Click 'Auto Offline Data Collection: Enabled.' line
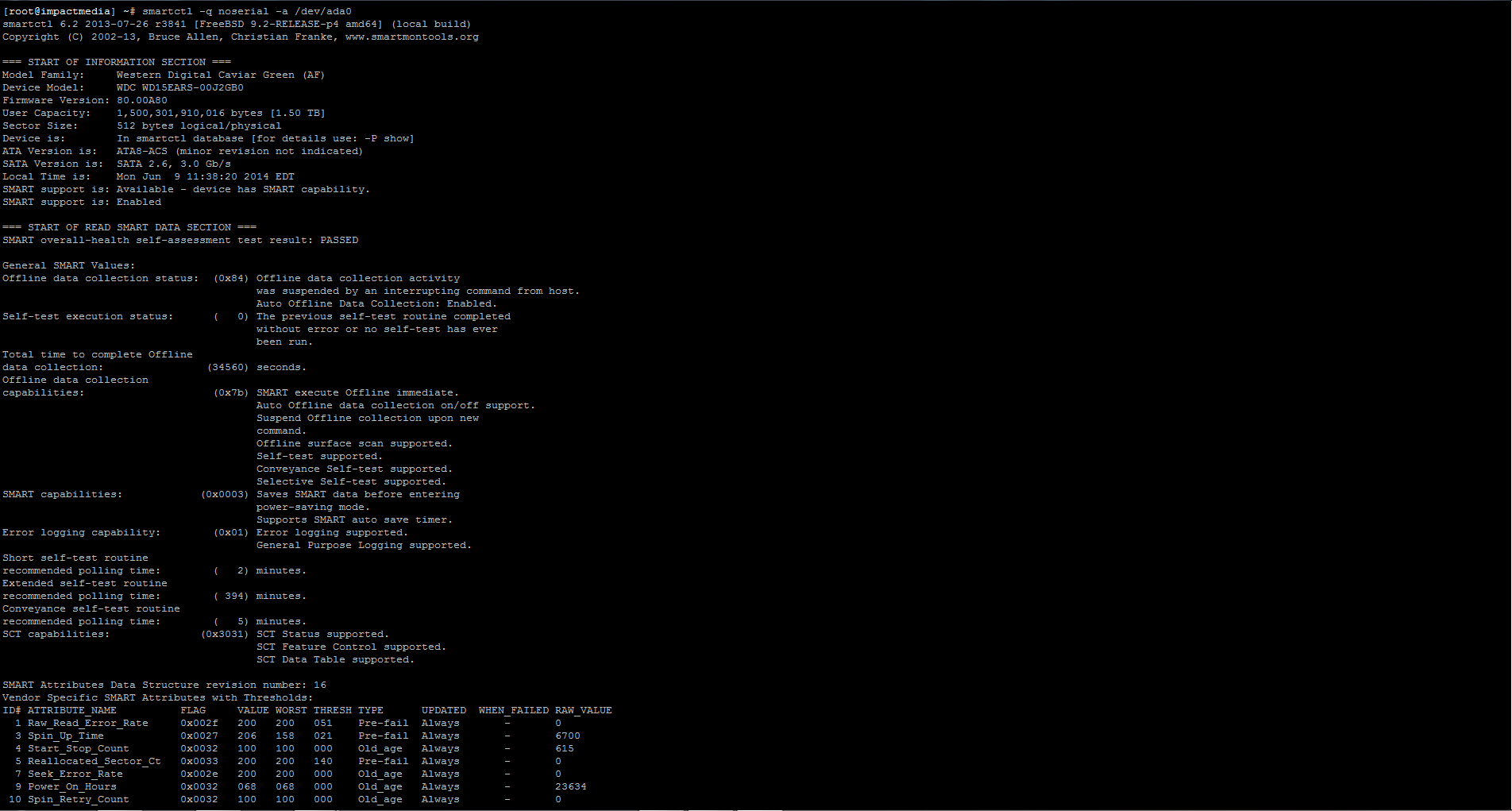1512x811 pixels. click(x=376, y=304)
